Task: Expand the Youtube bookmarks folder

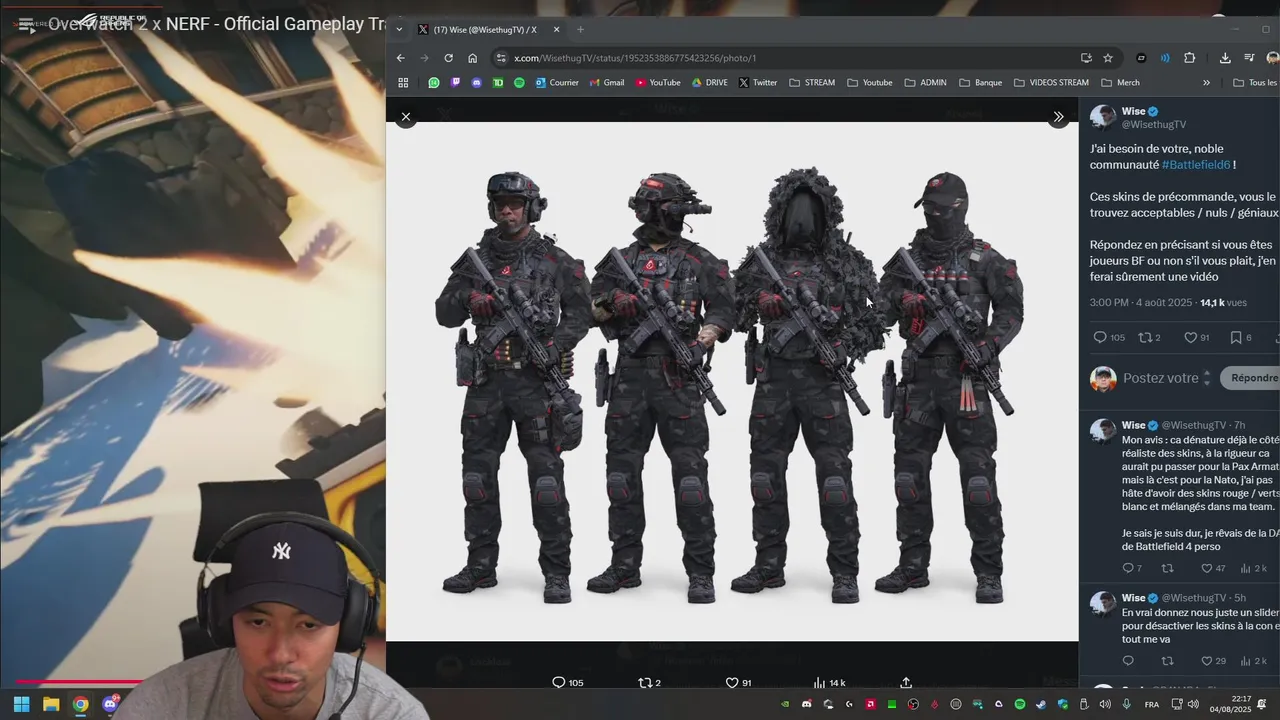Action: (869, 83)
